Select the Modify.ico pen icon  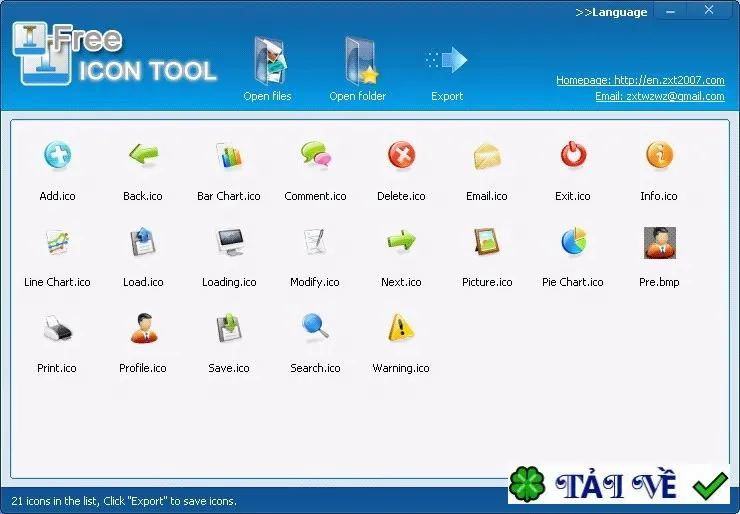tap(315, 241)
